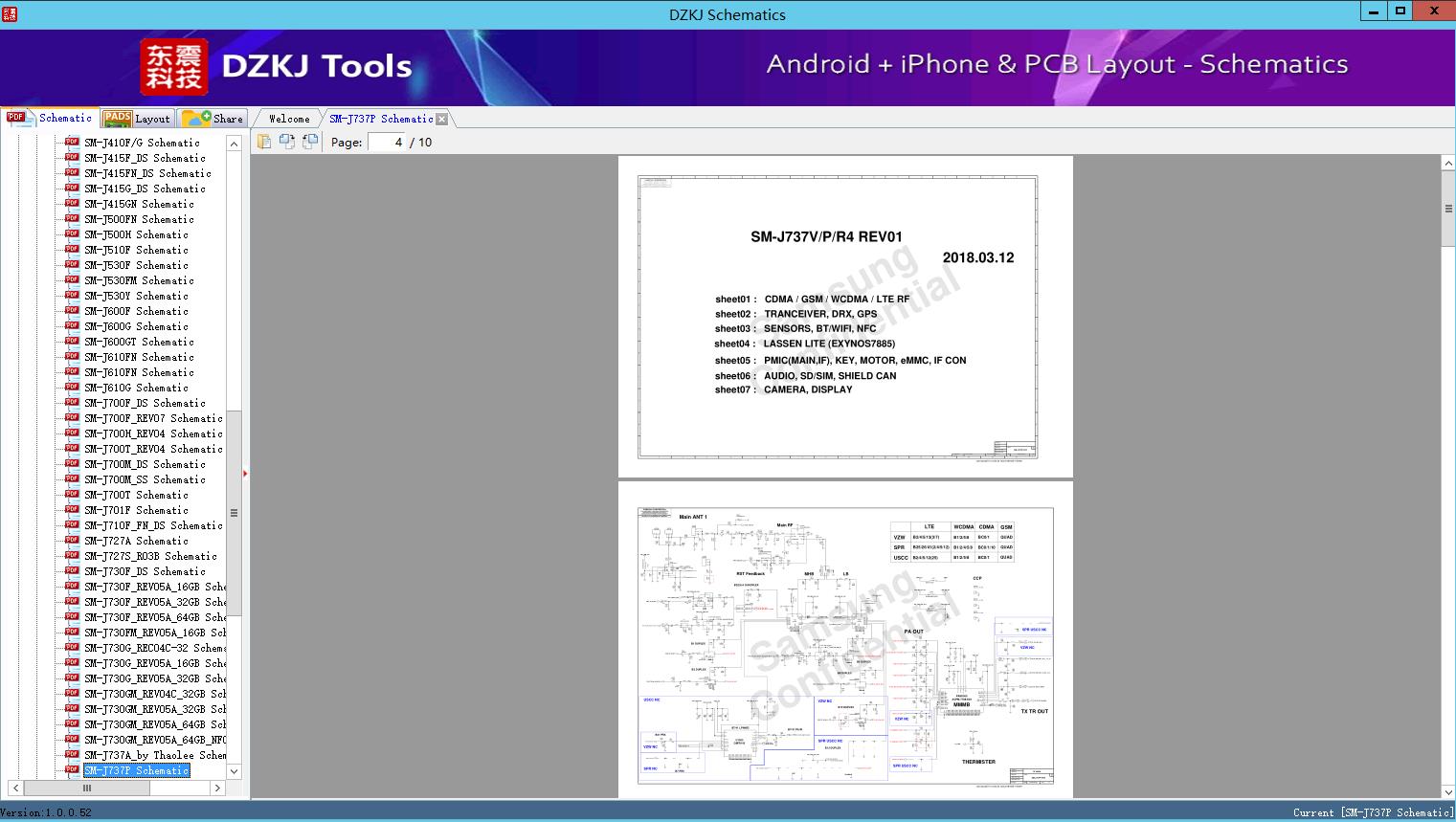Rotate page counterclockwise using toolbar icon
The image size is (1456, 822).
pyautogui.click(x=310, y=142)
